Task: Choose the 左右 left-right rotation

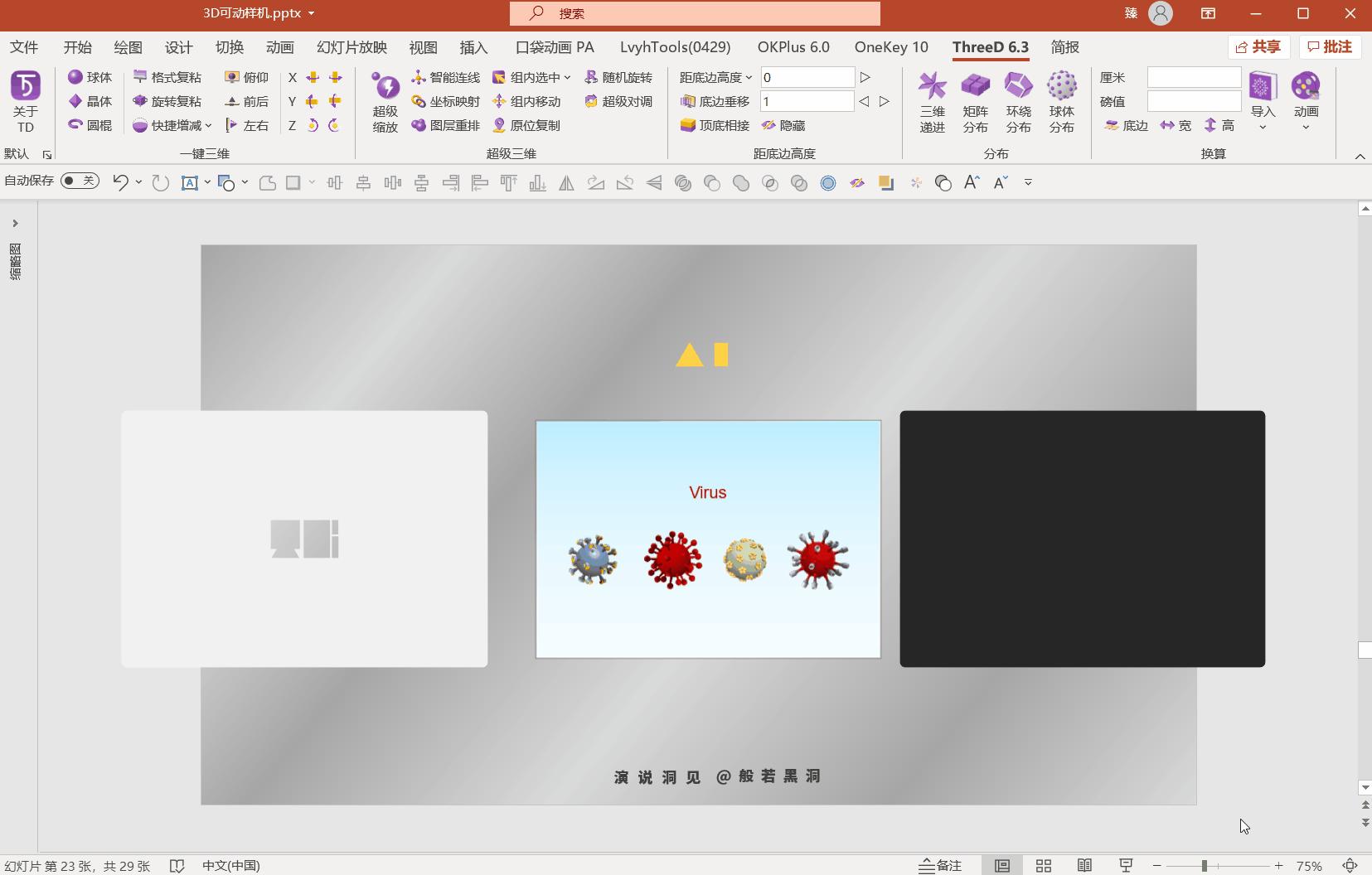Action: (x=246, y=125)
